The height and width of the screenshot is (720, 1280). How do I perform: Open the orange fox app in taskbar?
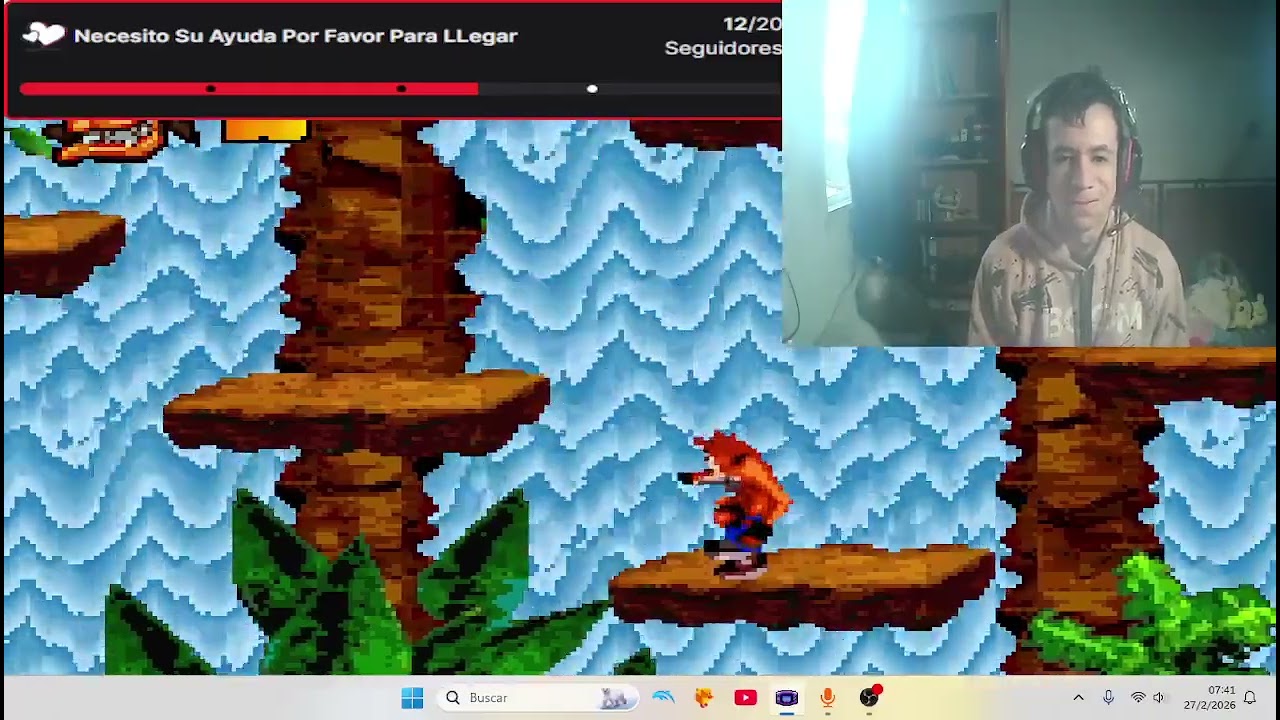(x=704, y=698)
